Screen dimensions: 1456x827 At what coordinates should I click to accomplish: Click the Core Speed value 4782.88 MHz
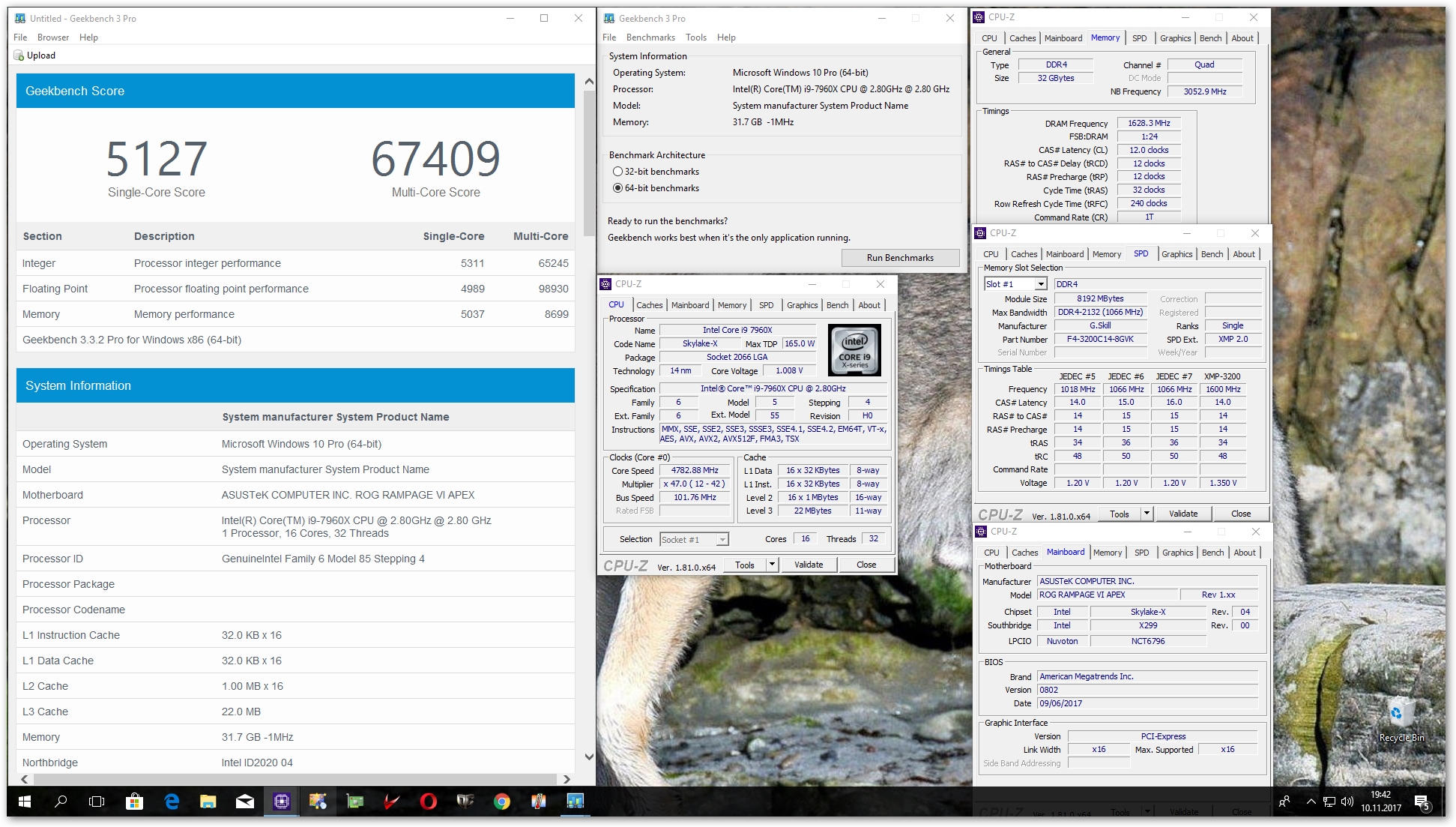[695, 470]
